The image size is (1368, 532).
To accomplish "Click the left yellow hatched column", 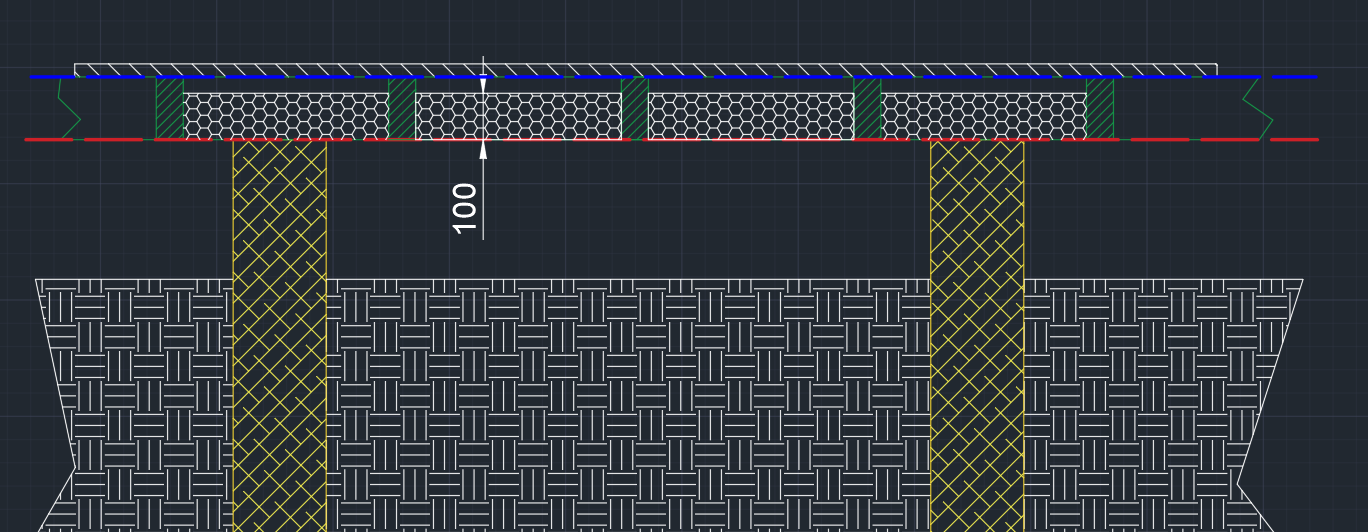I will 279,330.
